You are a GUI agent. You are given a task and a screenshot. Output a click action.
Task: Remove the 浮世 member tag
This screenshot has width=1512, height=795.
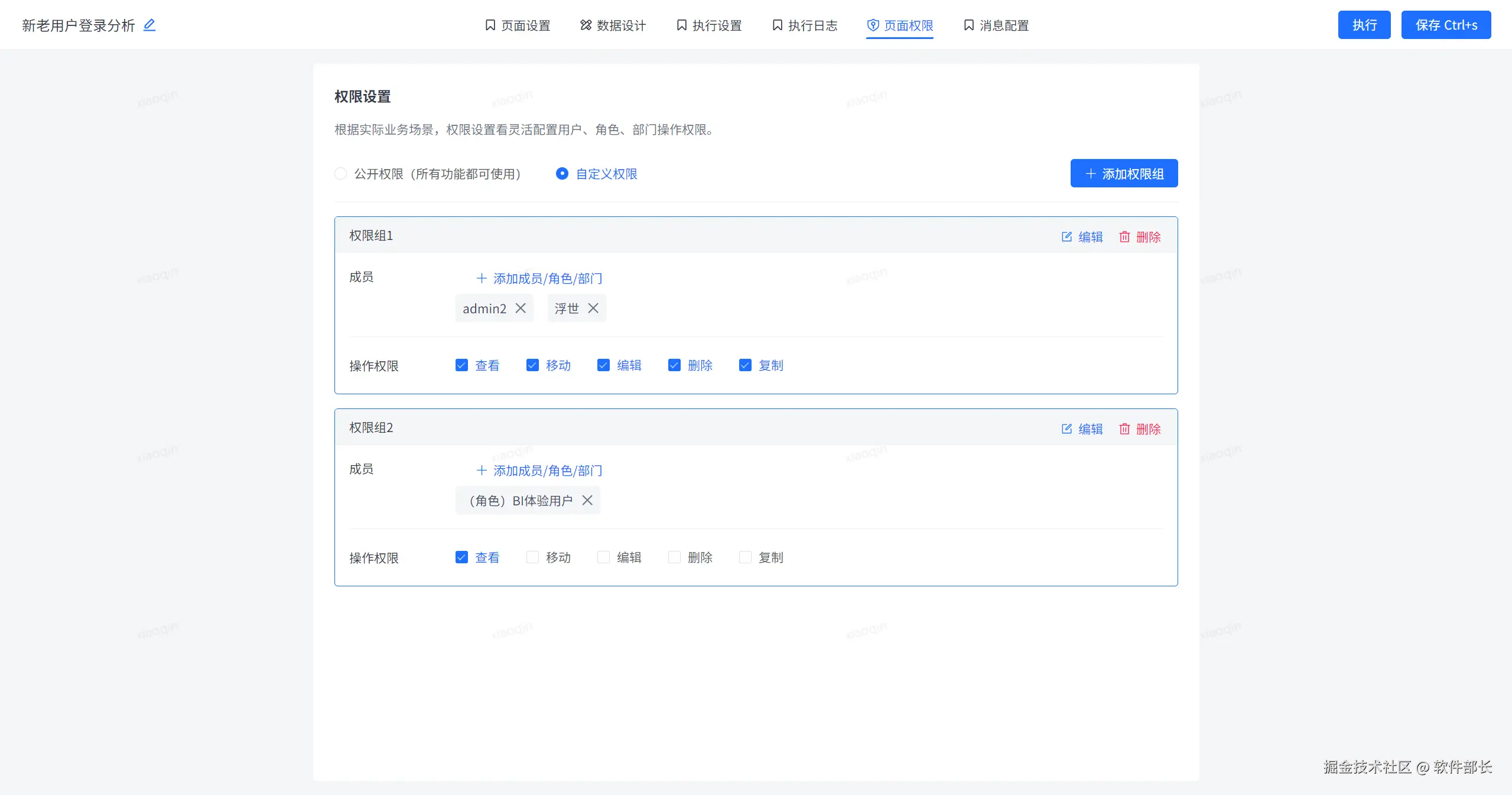pyautogui.click(x=593, y=308)
